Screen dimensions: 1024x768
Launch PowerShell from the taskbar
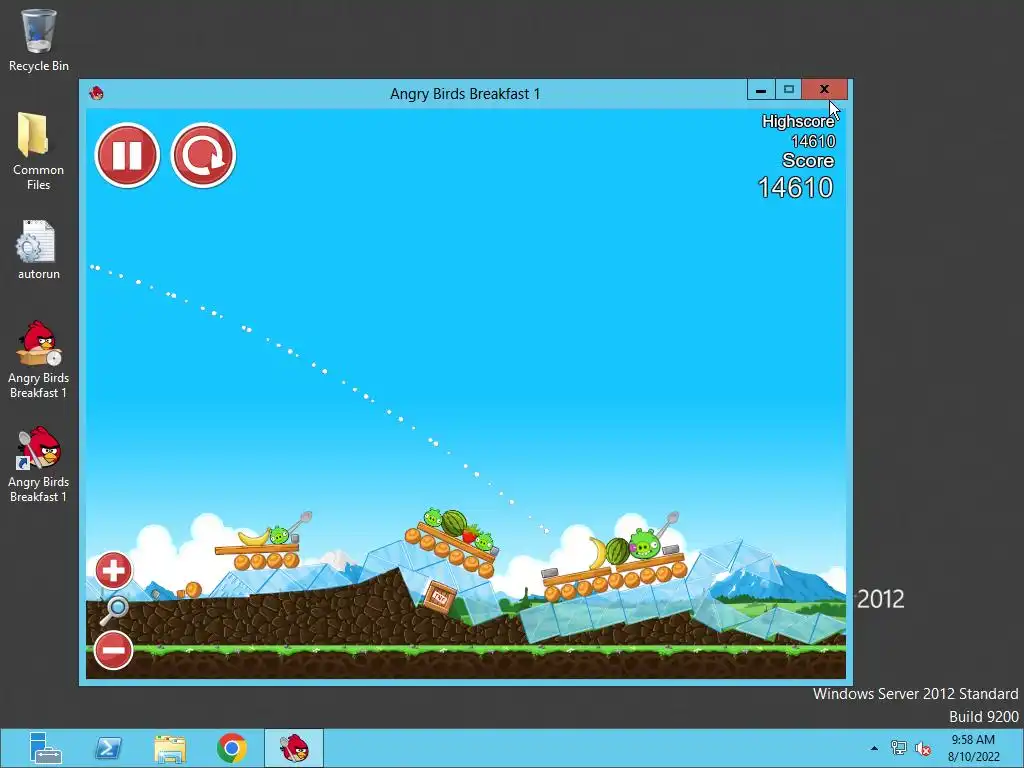tap(108, 748)
